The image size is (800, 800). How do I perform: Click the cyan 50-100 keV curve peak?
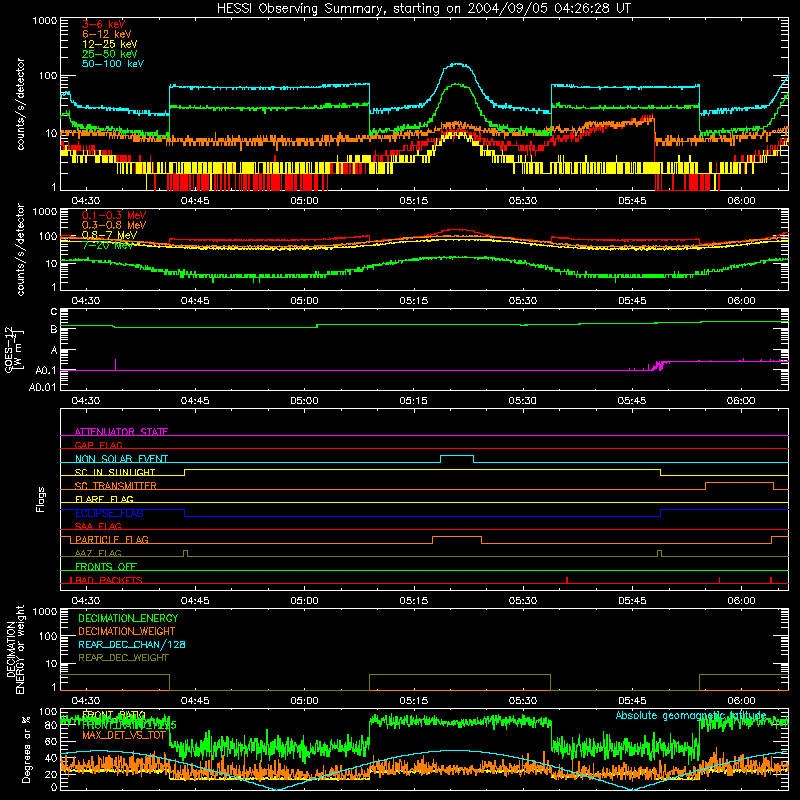click(457, 64)
